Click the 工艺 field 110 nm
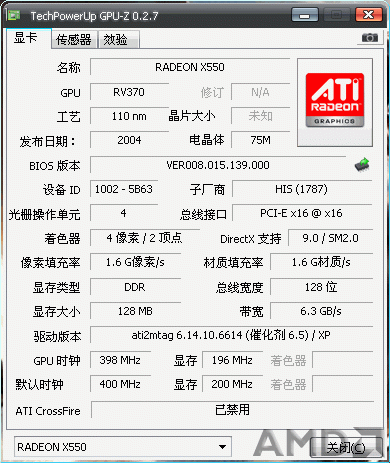Screen dimensions: 390x463 coord(129,116)
